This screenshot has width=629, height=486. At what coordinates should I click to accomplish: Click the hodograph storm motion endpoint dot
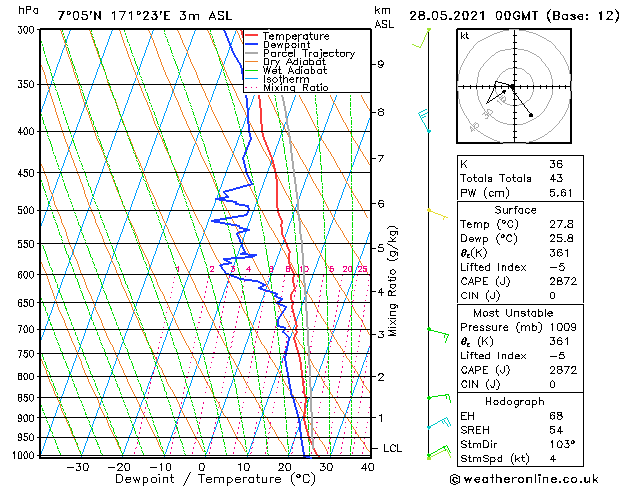(x=531, y=115)
